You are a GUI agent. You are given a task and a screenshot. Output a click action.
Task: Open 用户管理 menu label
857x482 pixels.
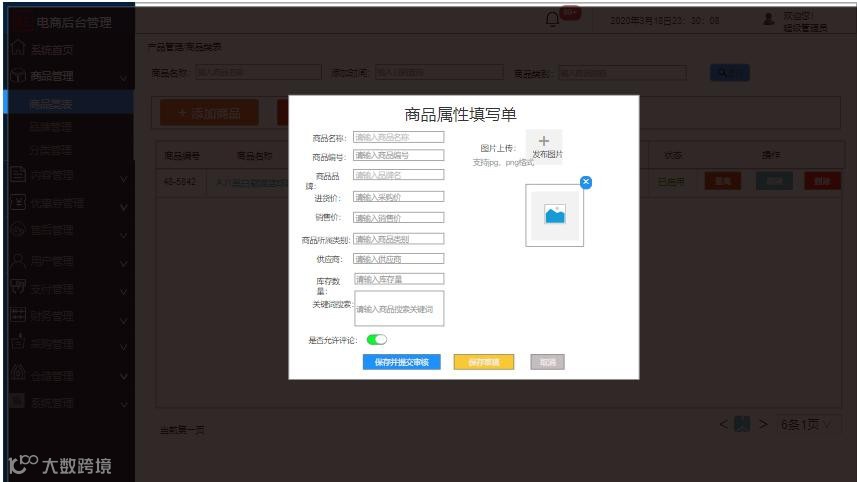(51, 262)
